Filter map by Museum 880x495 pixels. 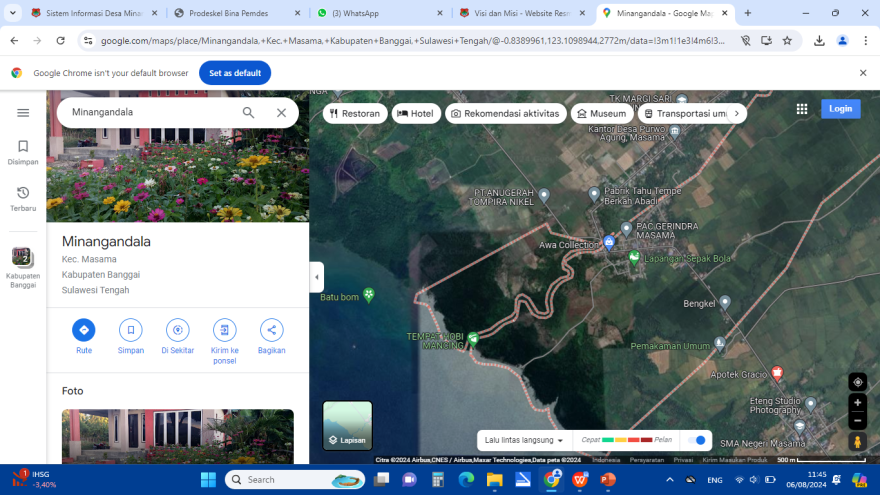tap(602, 113)
